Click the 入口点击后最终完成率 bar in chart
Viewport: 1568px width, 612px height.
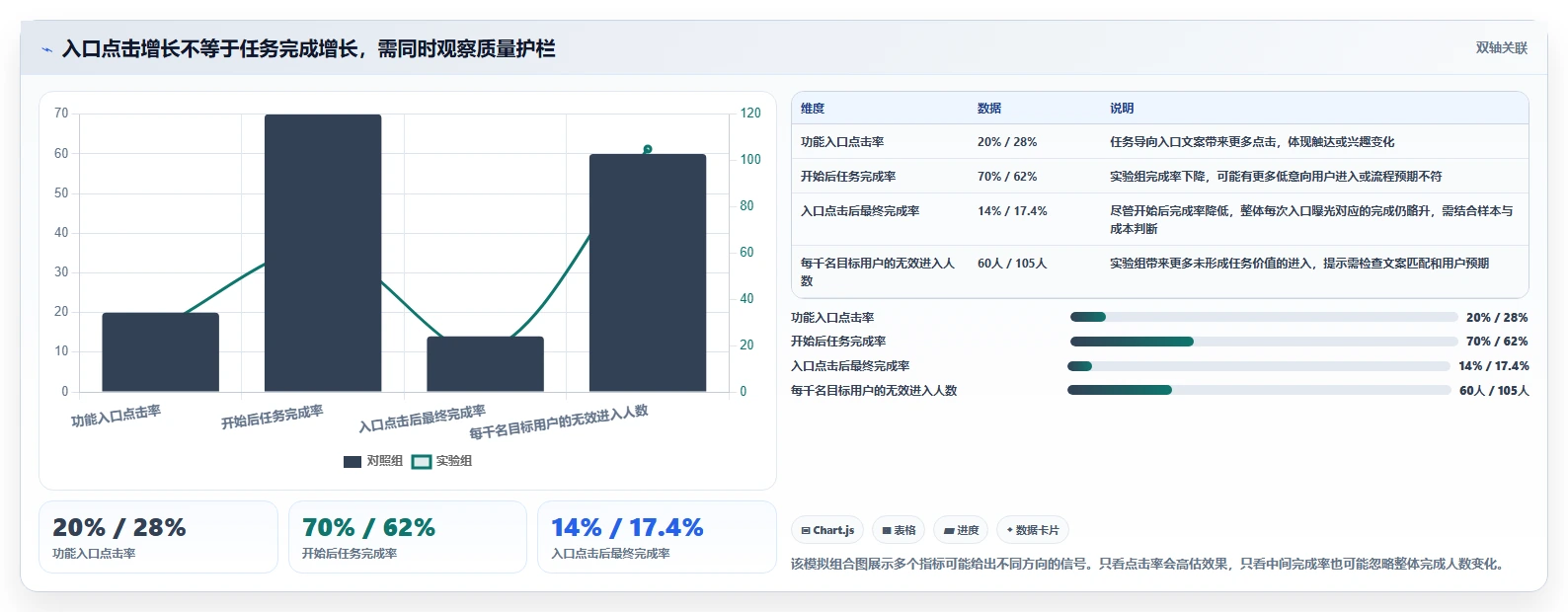(x=485, y=364)
